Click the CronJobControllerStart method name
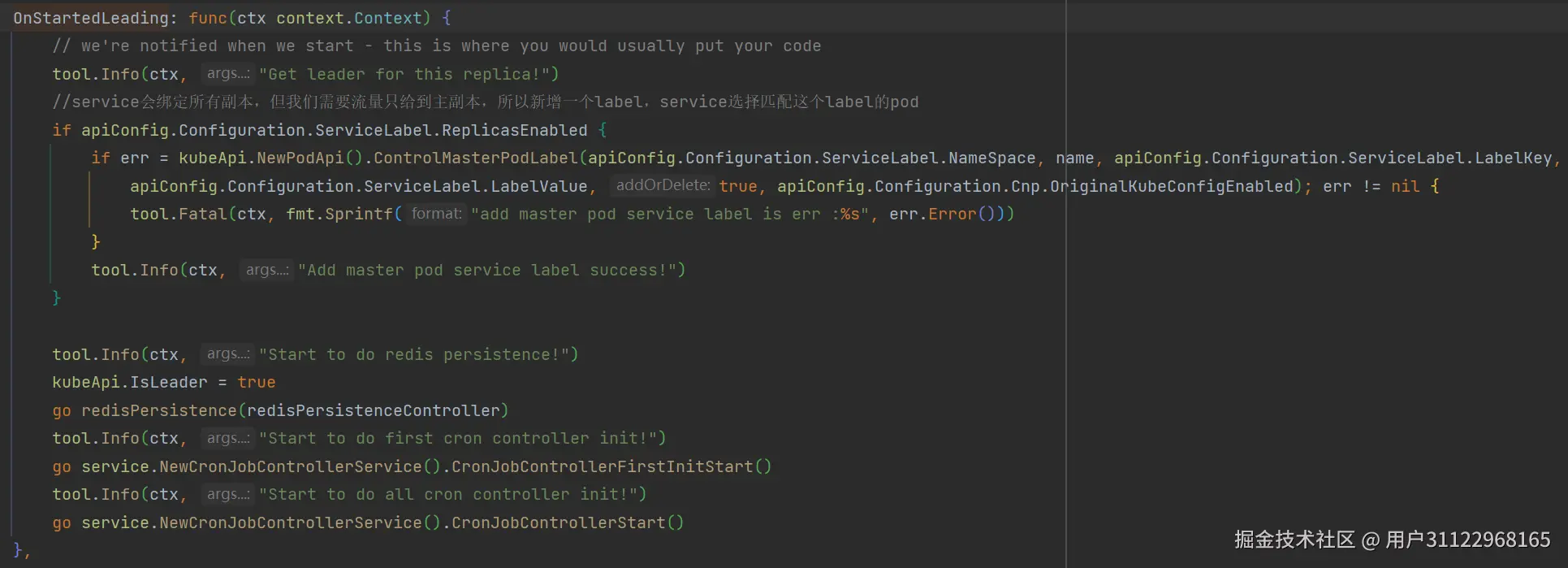 pyautogui.click(x=558, y=522)
